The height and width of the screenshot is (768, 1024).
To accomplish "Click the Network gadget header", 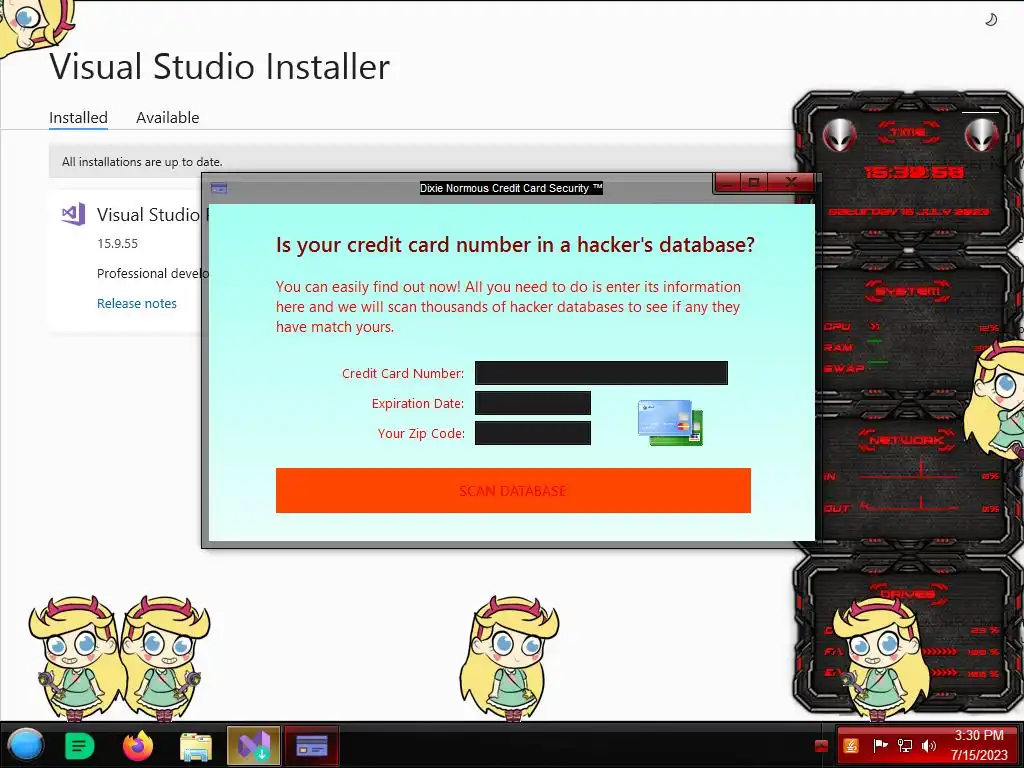I will [x=907, y=440].
